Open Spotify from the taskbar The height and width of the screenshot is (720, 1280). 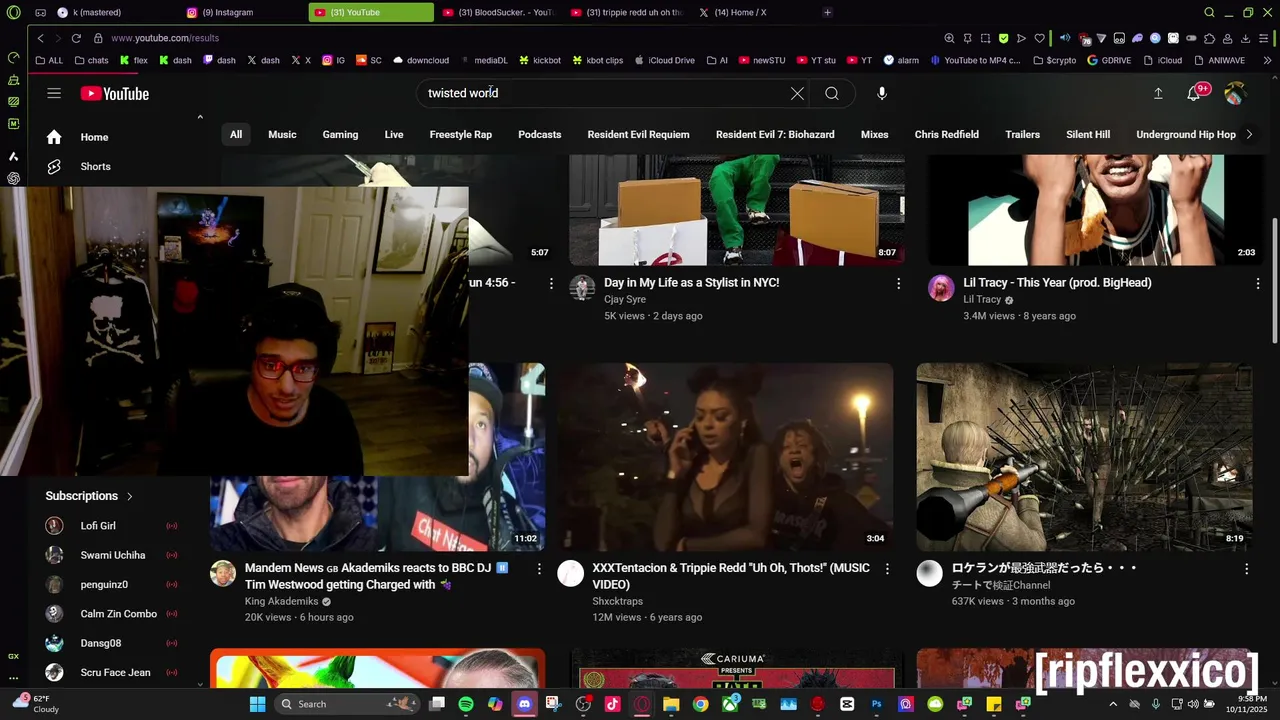466,704
